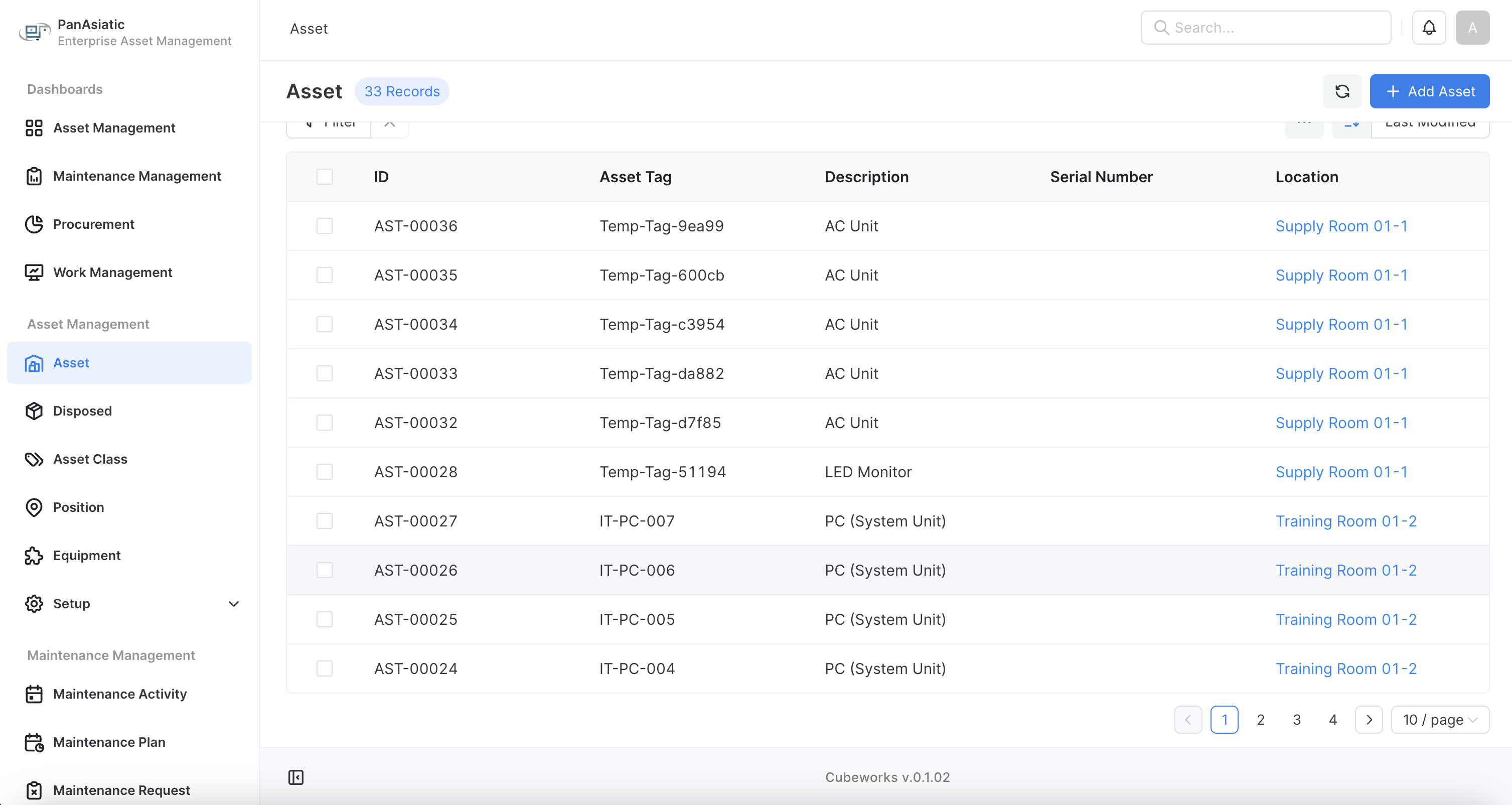Select checkbox for AST-00027
1512x805 pixels.
(325, 521)
